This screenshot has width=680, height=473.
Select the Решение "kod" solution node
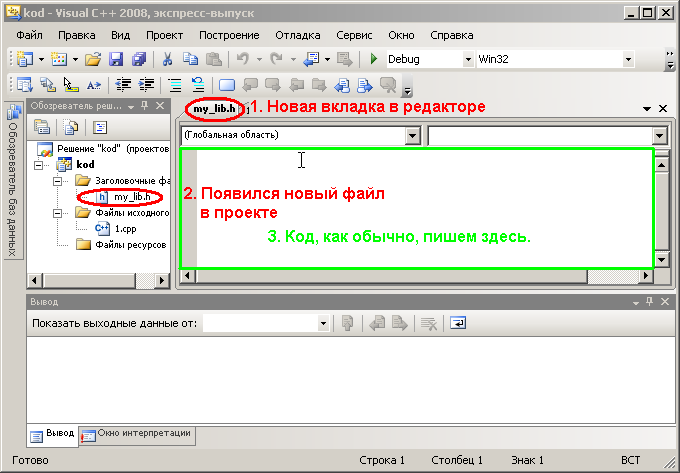pos(103,149)
